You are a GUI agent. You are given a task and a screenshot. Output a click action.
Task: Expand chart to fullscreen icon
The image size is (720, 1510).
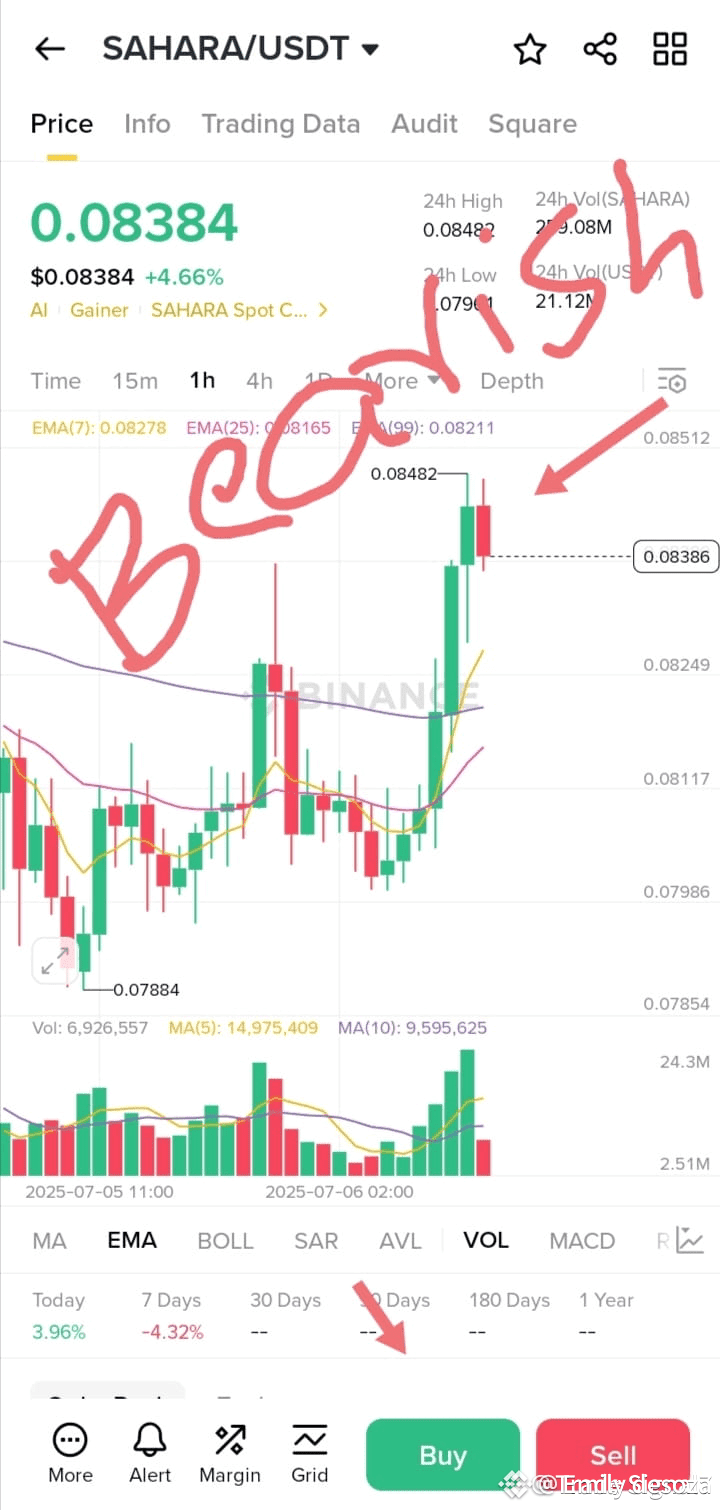(50, 961)
